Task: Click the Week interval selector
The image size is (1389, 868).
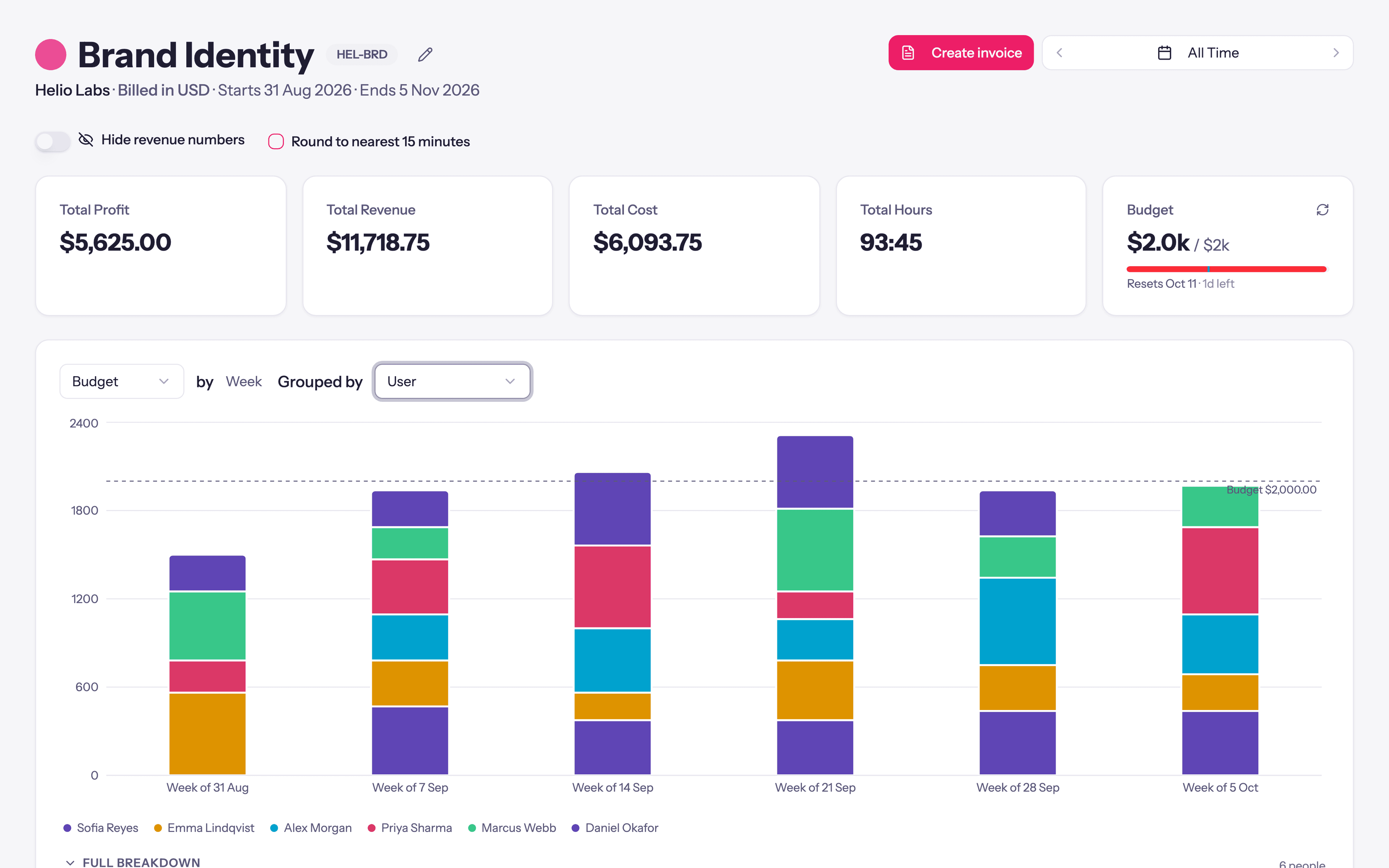Action: pos(243,381)
